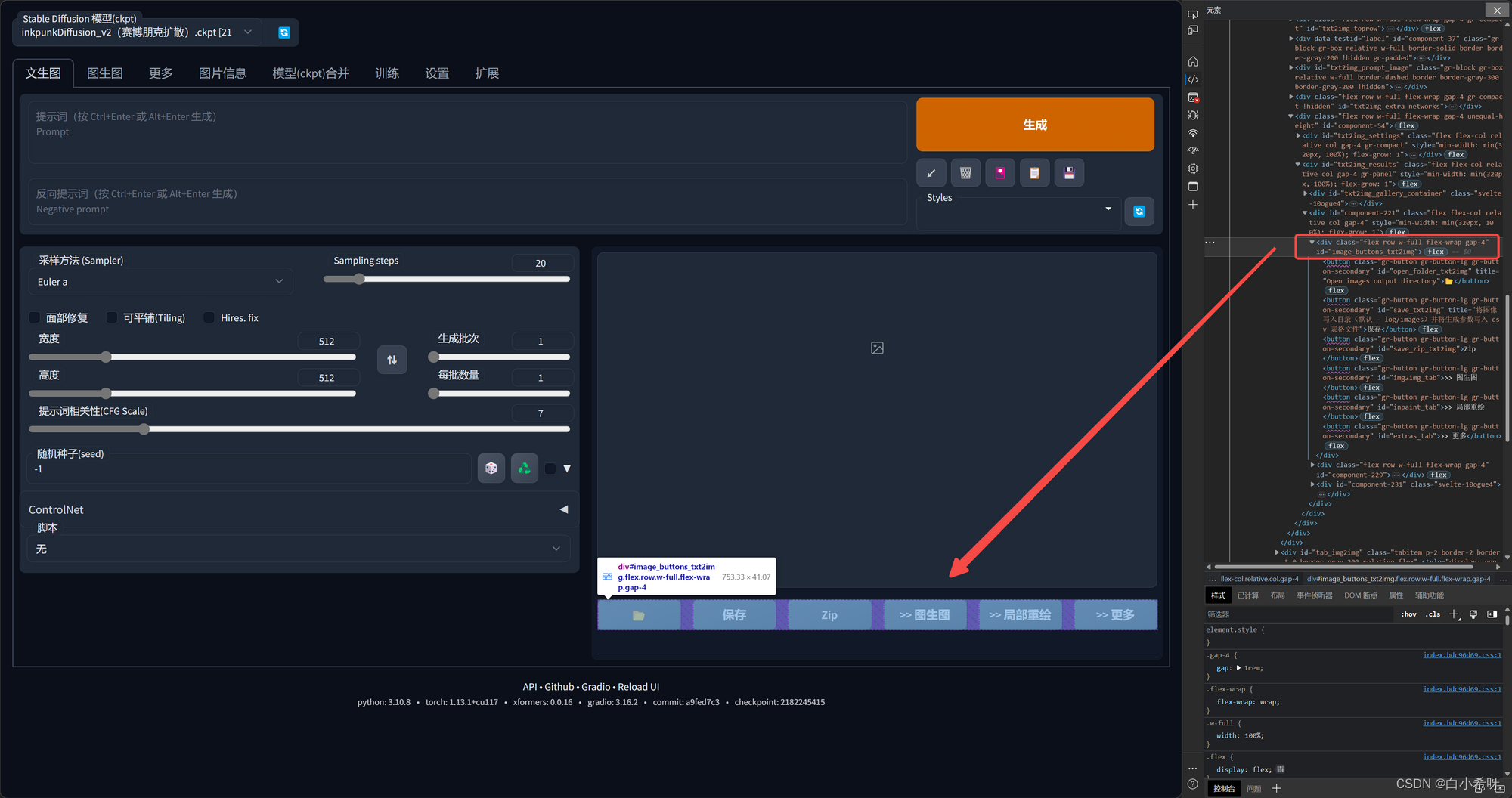This screenshot has height=798, width=1512.
Task: Click the >> 局部重绘 button
Action: (1020, 615)
